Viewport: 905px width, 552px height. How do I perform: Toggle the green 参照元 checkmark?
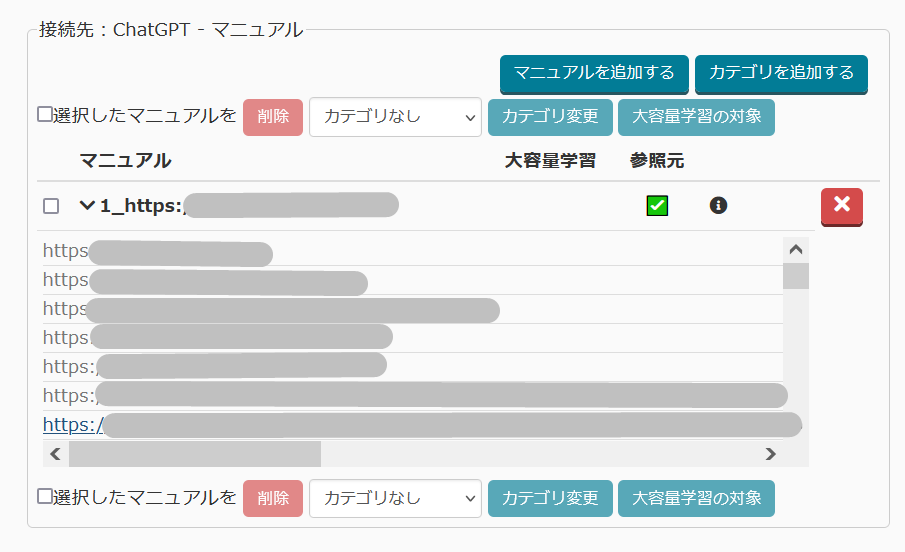tap(657, 206)
